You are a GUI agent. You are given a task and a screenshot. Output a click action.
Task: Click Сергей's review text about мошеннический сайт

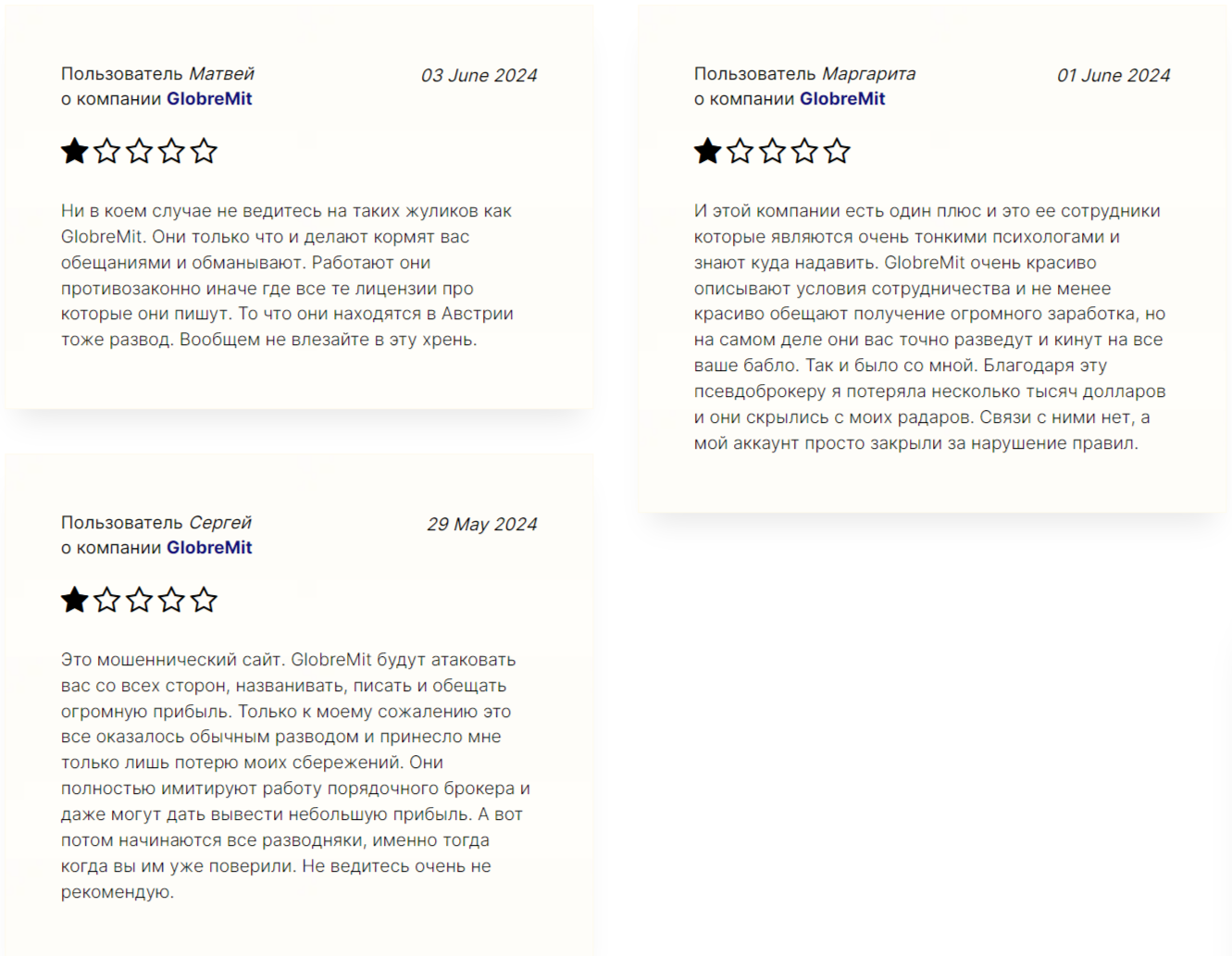[295, 776]
